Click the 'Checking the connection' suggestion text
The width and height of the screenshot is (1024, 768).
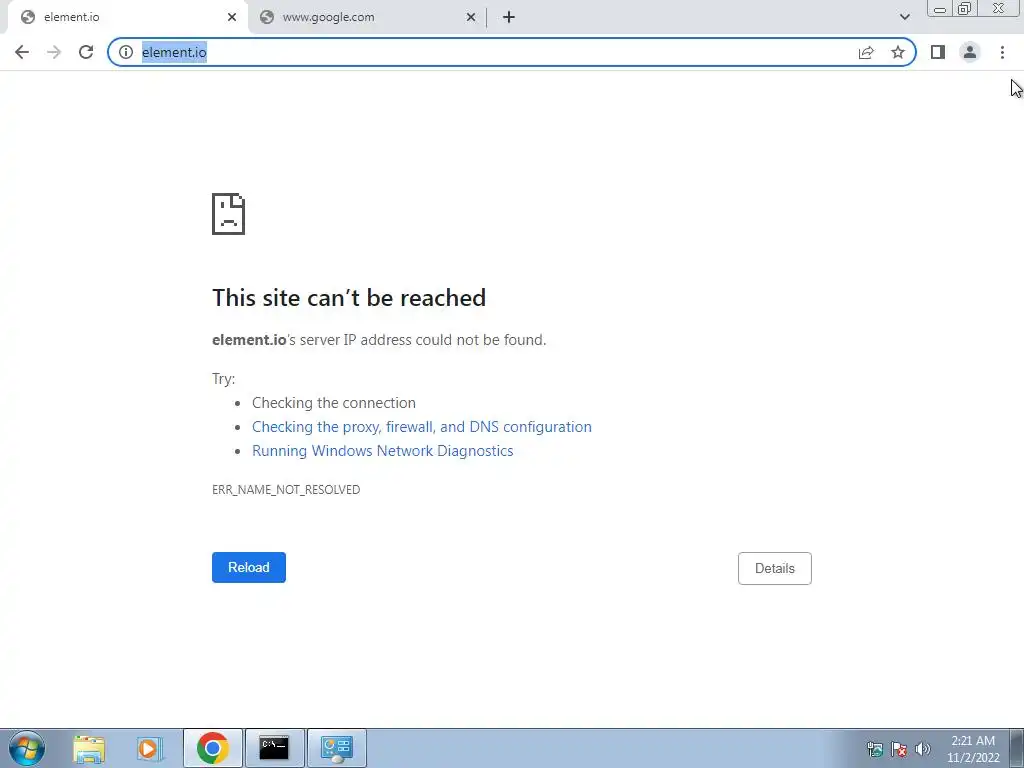coord(334,403)
